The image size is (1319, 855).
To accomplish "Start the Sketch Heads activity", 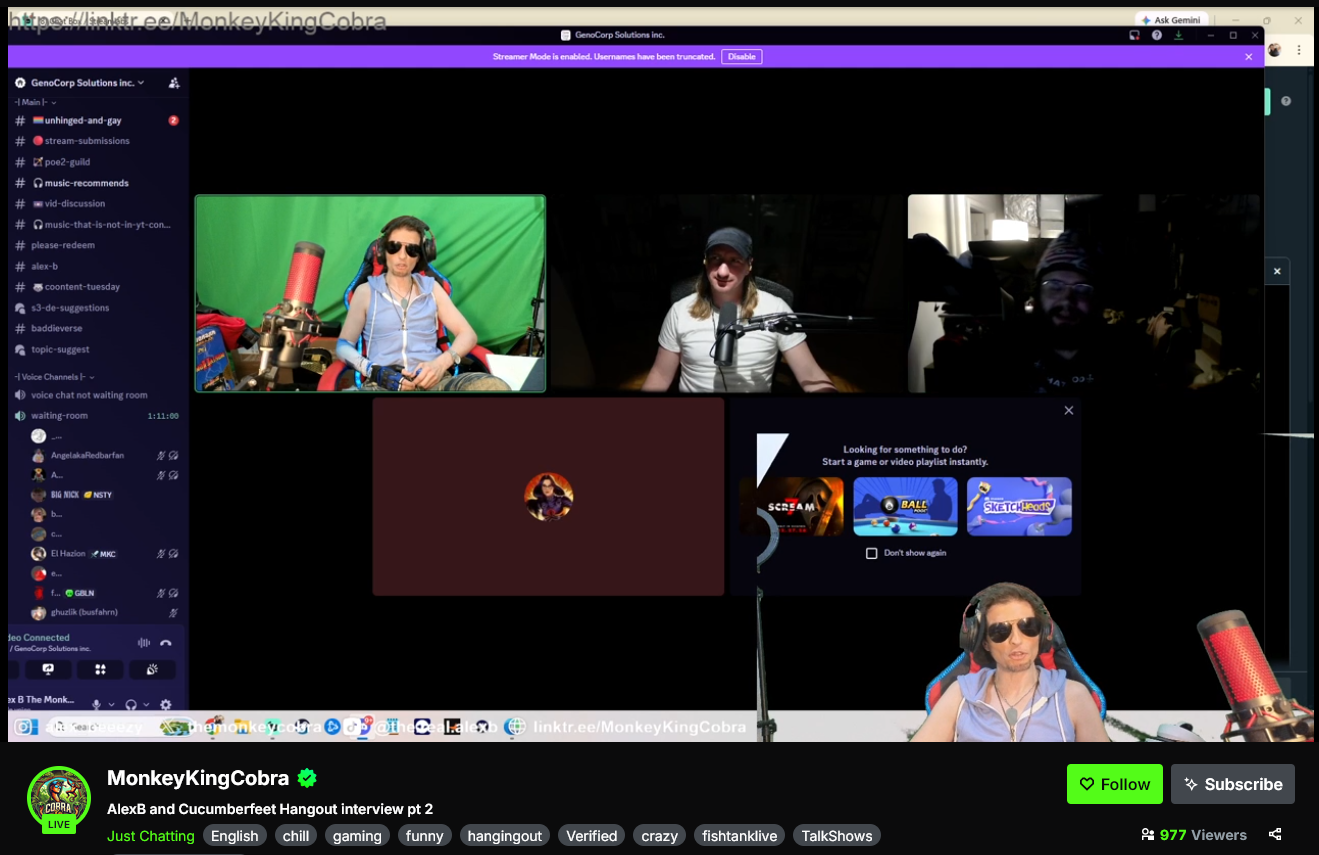I will tap(1019, 506).
